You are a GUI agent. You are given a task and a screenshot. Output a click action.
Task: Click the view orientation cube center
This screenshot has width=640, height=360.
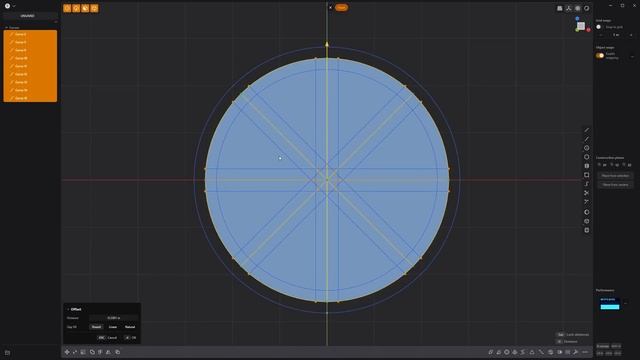pos(581,26)
